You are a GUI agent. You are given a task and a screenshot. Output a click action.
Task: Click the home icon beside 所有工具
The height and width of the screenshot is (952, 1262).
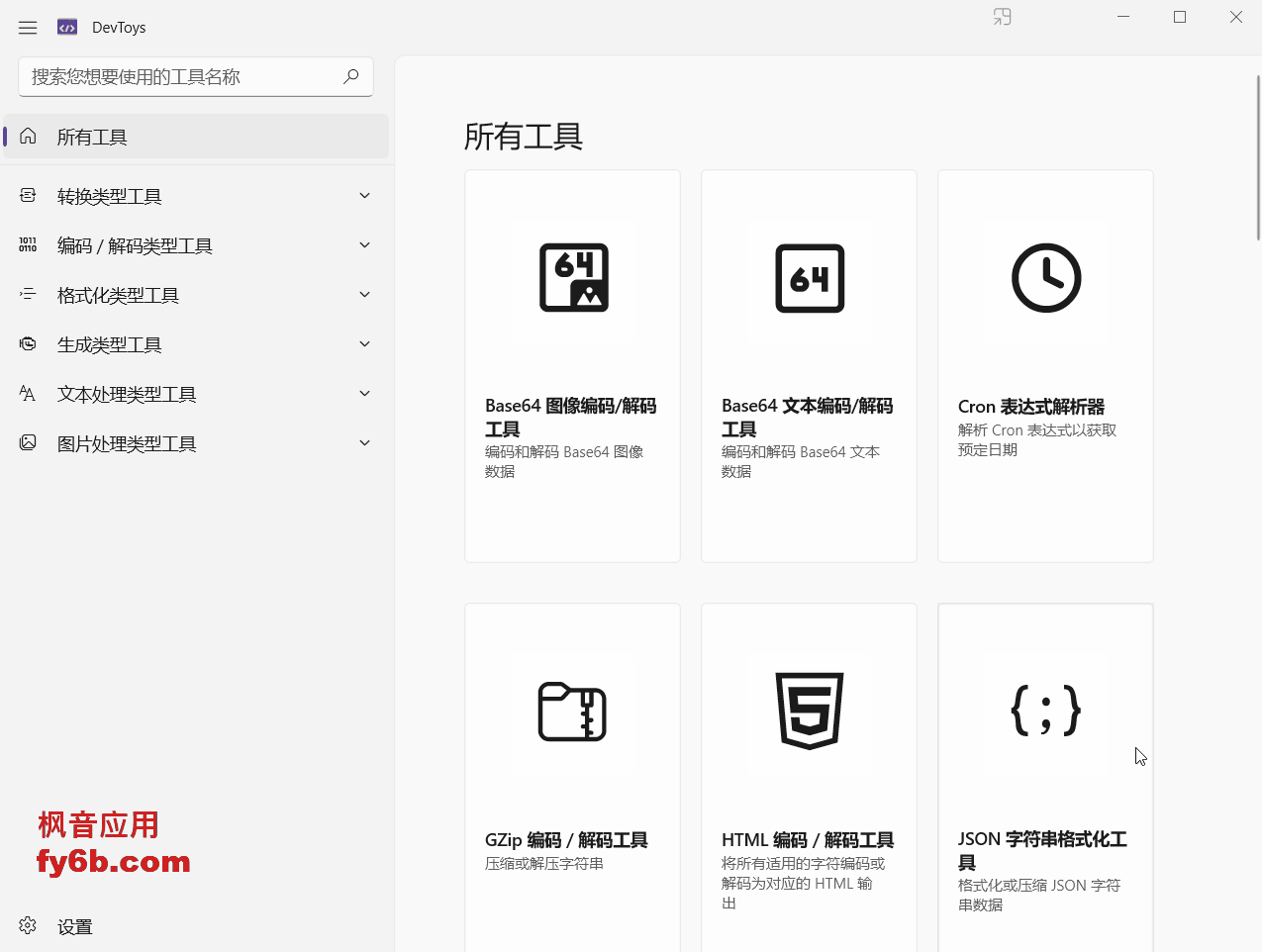coord(28,136)
